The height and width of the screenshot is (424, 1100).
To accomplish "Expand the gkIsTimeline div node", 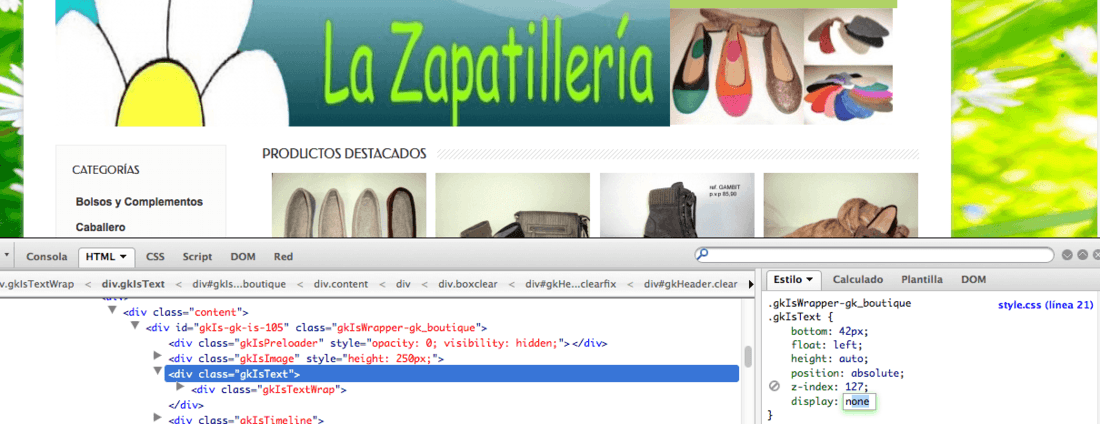I will (158, 418).
